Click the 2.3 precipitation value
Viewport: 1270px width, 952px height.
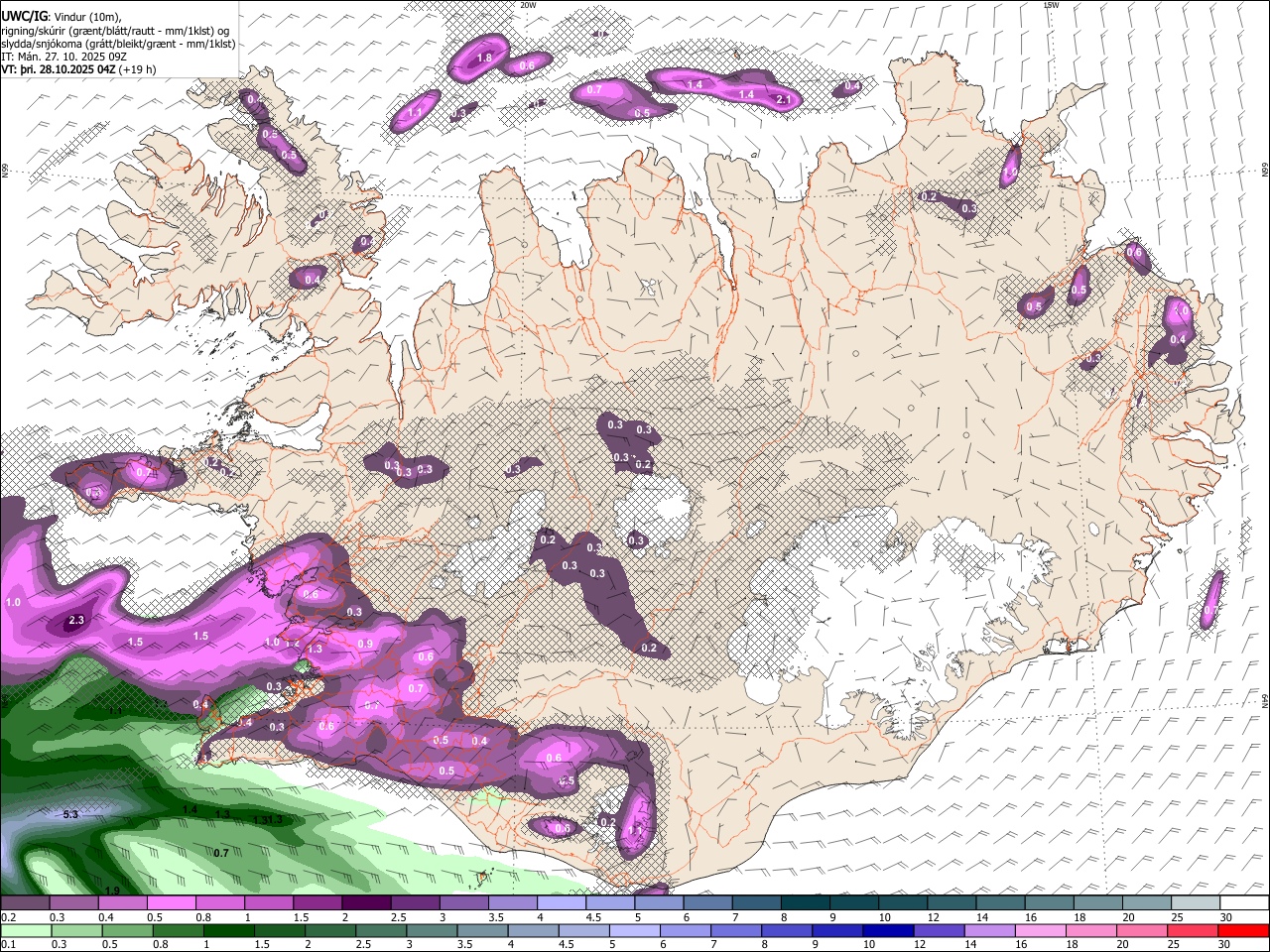tap(76, 621)
